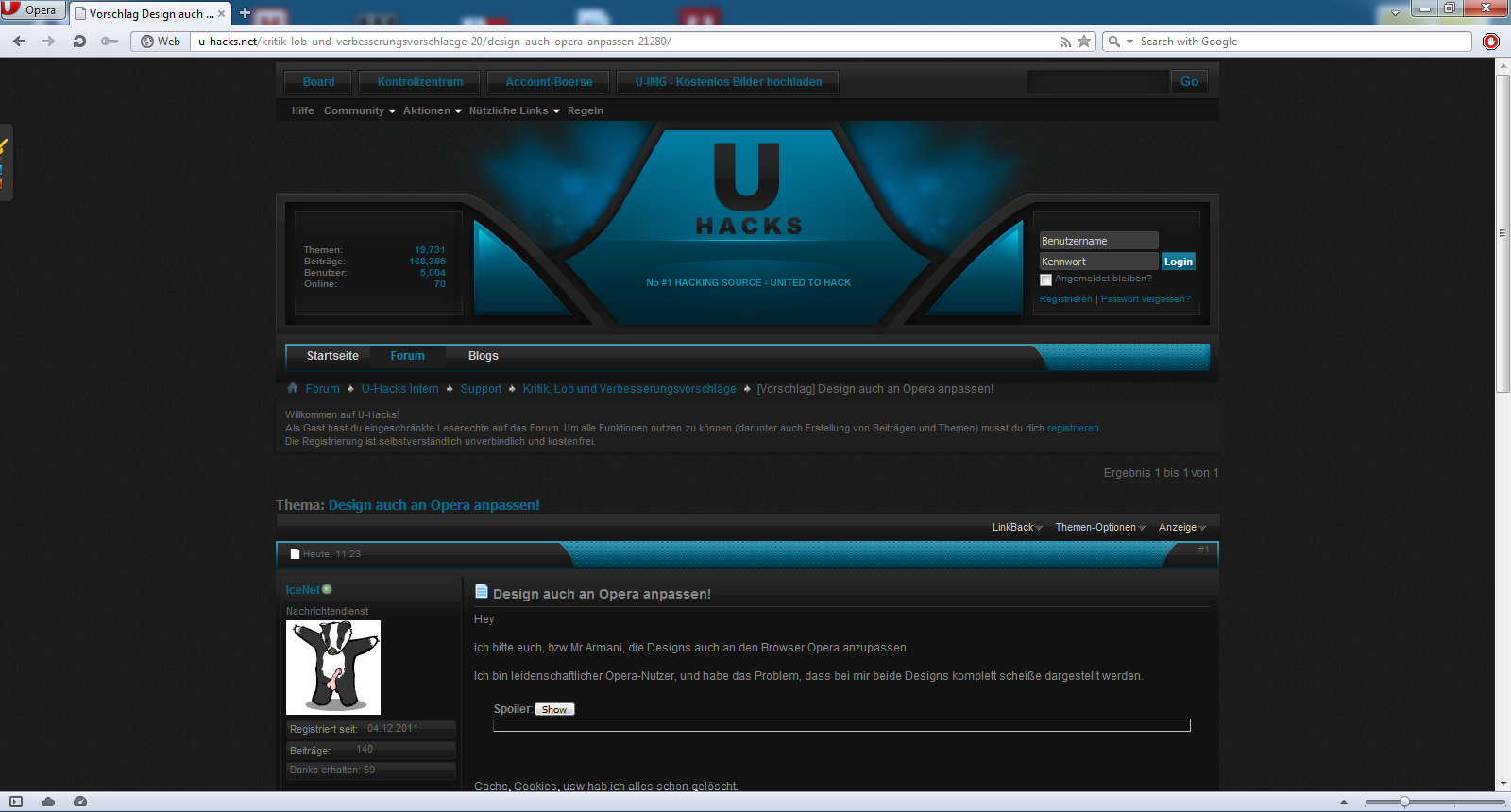Open the Themen-Optionen dropdown
This screenshot has width=1511, height=812.
(1099, 527)
